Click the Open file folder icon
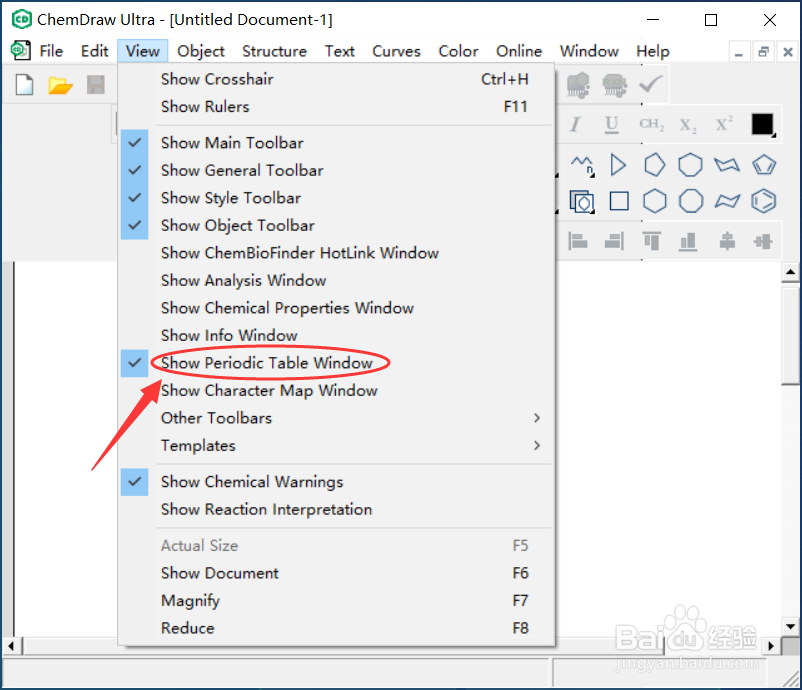Image resolution: width=802 pixels, height=690 pixels. (60, 85)
